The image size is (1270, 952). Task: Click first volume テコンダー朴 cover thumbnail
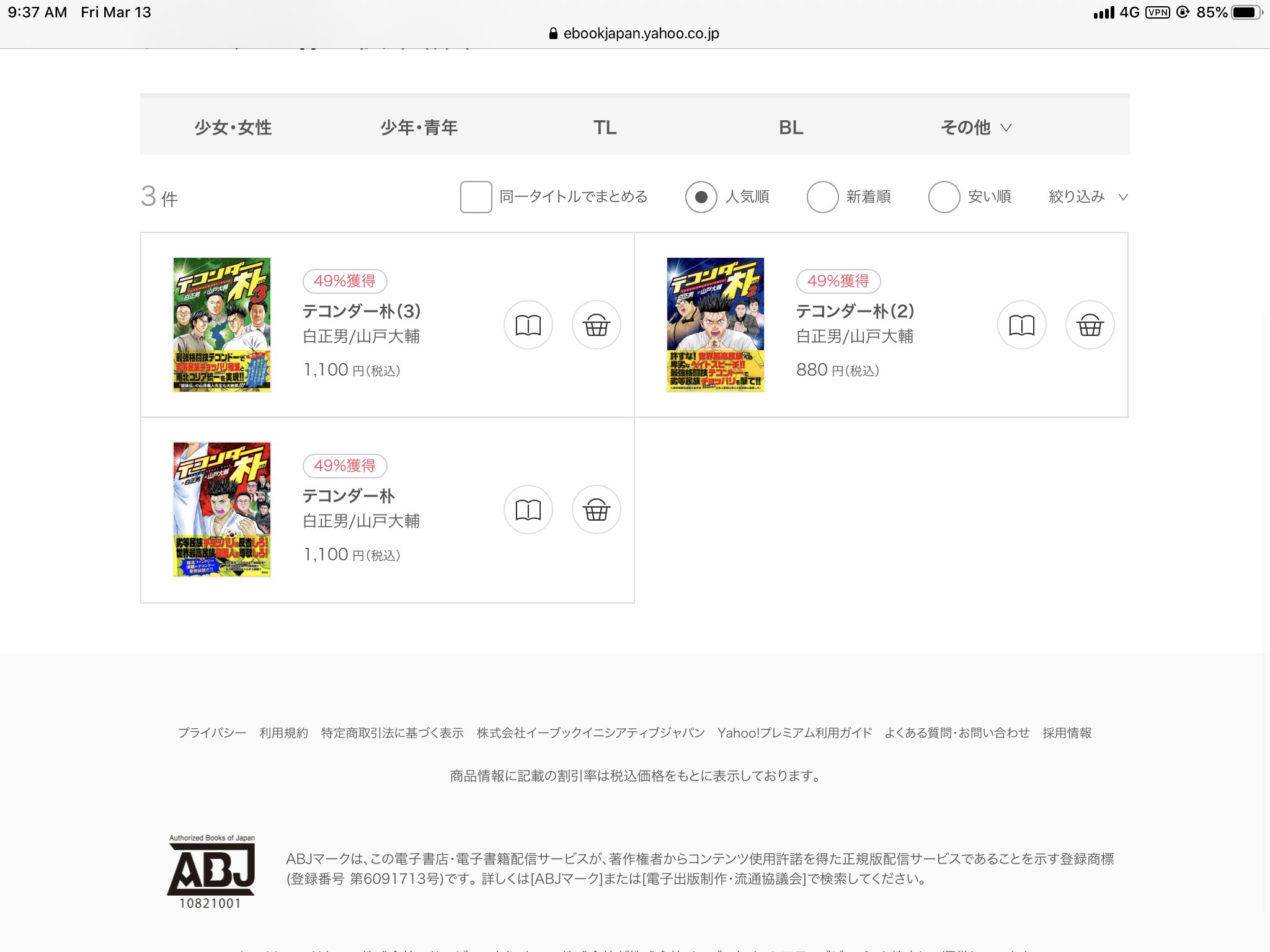tap(222, 509)
